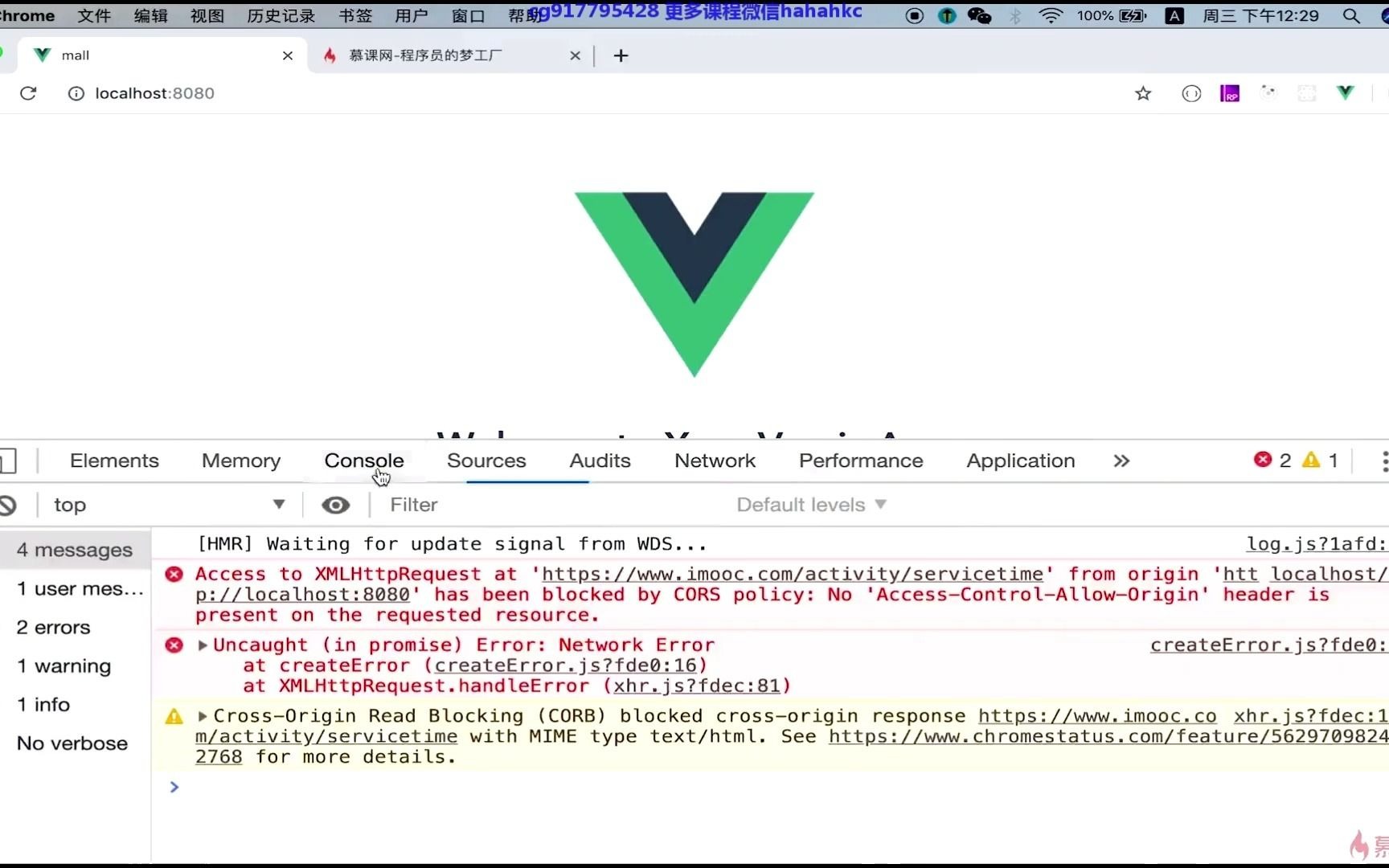Open the Network panel
1389x868 pixels.
(715, 461)
